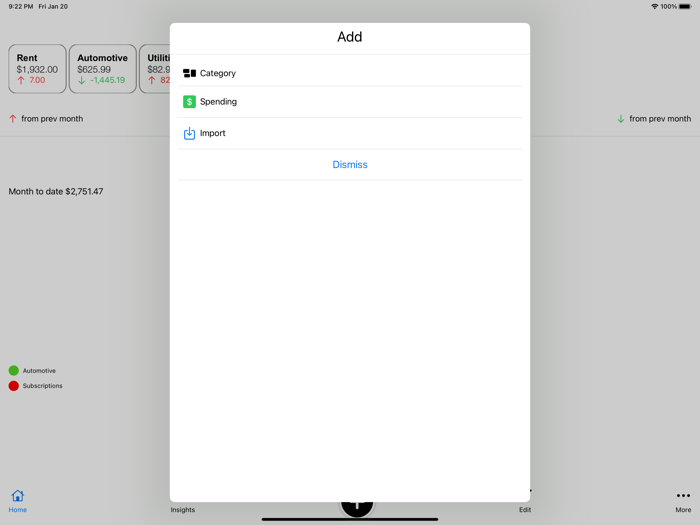Click the Rent amount $1,932.00
Viewport: 700px width, 525px height.
[37, 69]
